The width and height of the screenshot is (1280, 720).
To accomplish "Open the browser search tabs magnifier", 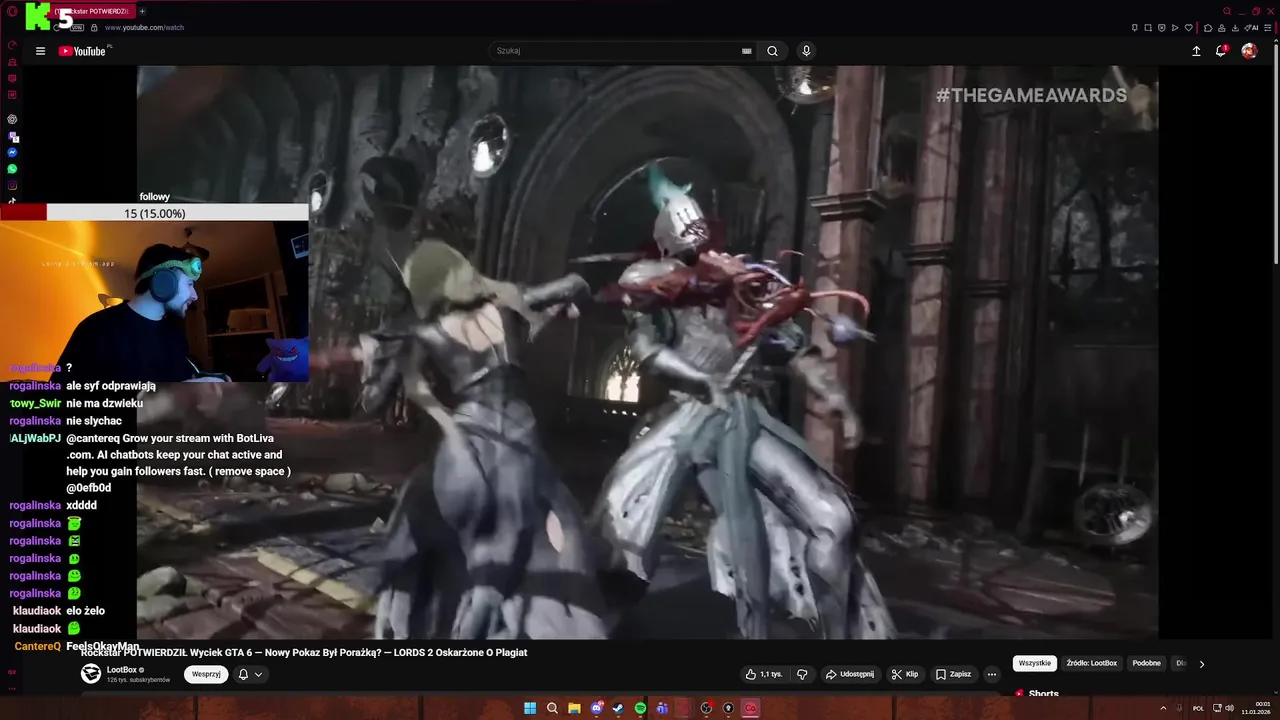I will [1227, 11].
